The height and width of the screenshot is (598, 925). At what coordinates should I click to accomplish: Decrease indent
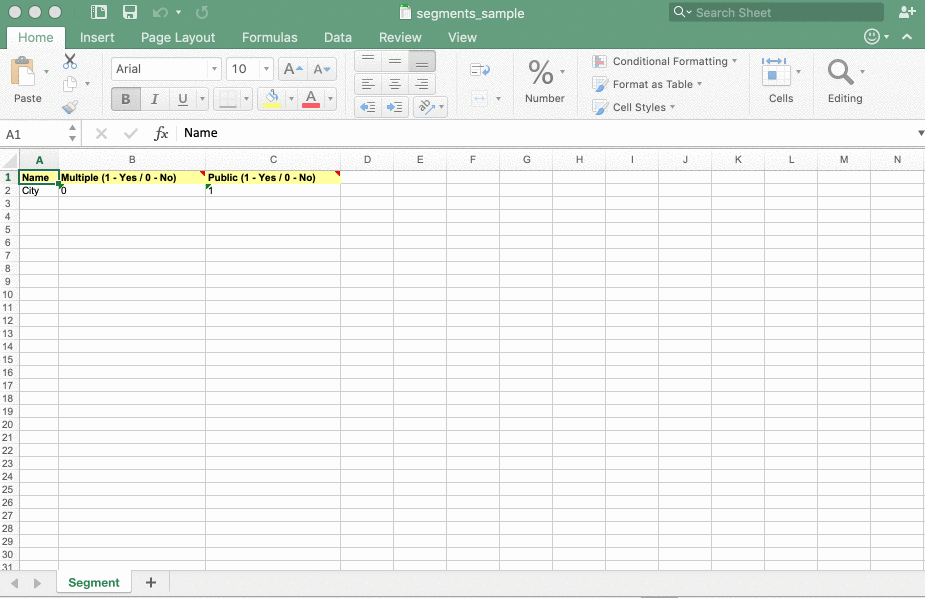[x=368, y=107]
